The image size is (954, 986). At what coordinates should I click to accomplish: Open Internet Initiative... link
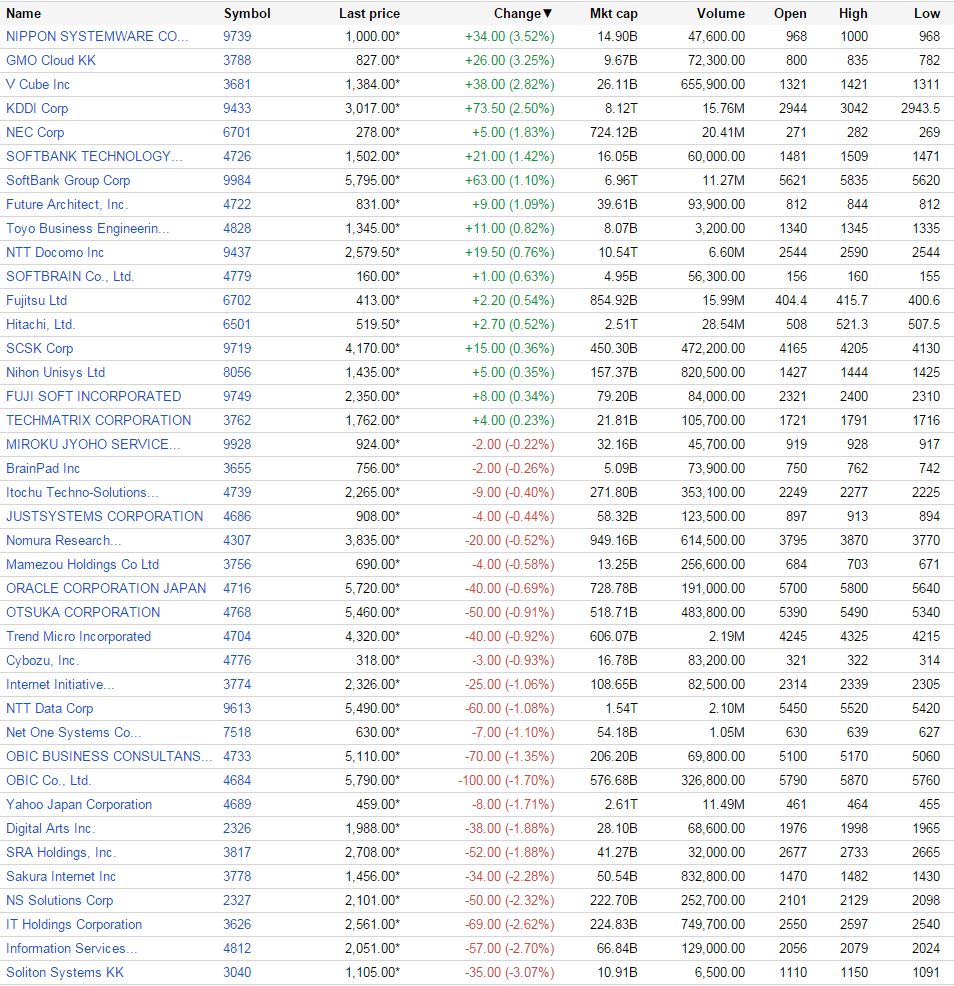tap(60, 684)
